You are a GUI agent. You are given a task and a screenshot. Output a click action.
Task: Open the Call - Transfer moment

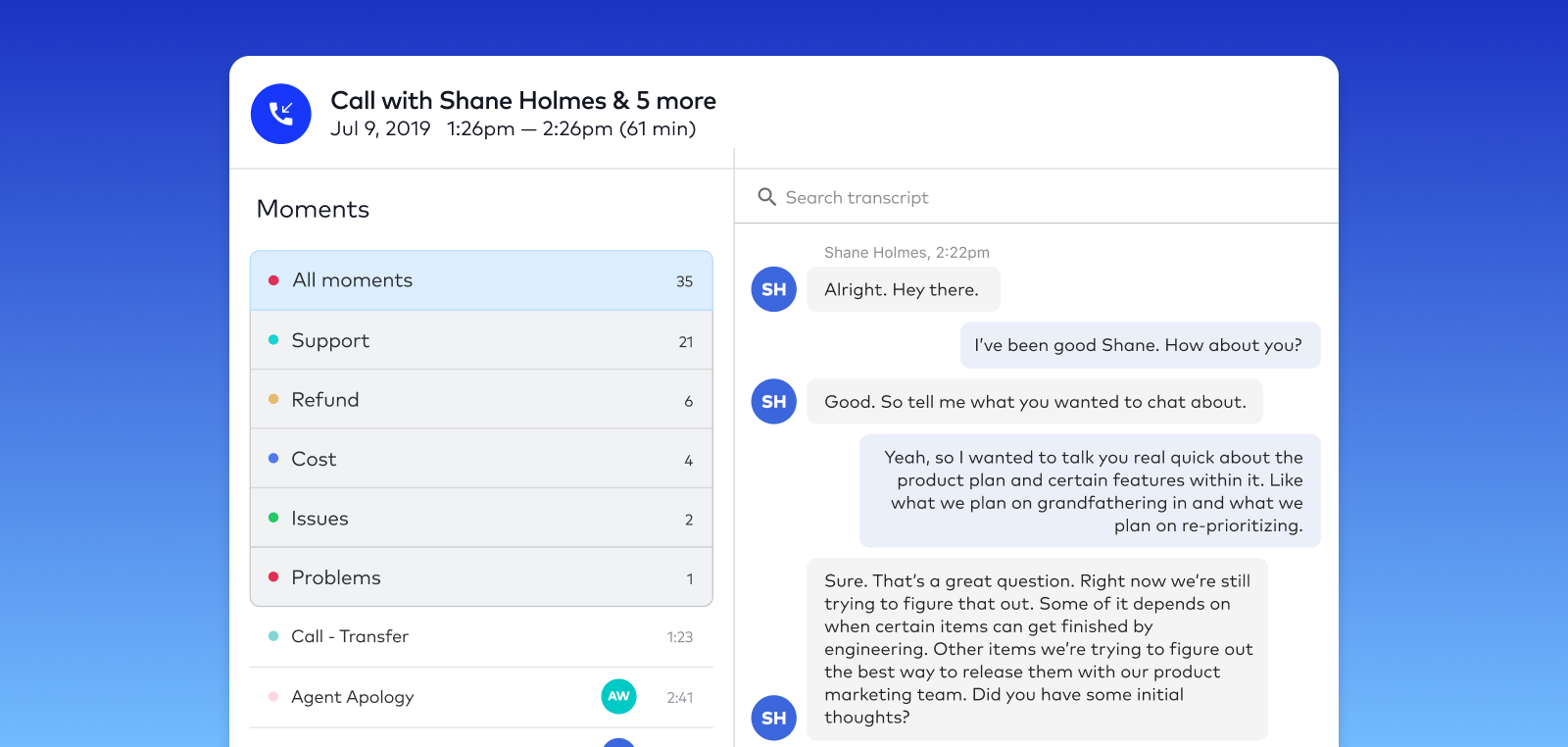coord(481,637)
